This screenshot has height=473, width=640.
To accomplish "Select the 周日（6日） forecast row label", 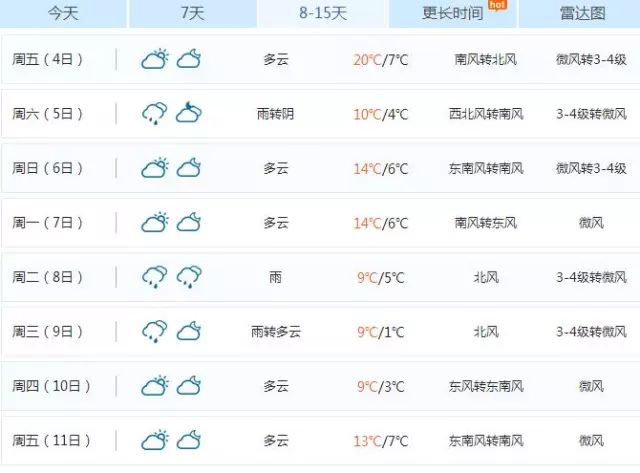I will (47, 168).
